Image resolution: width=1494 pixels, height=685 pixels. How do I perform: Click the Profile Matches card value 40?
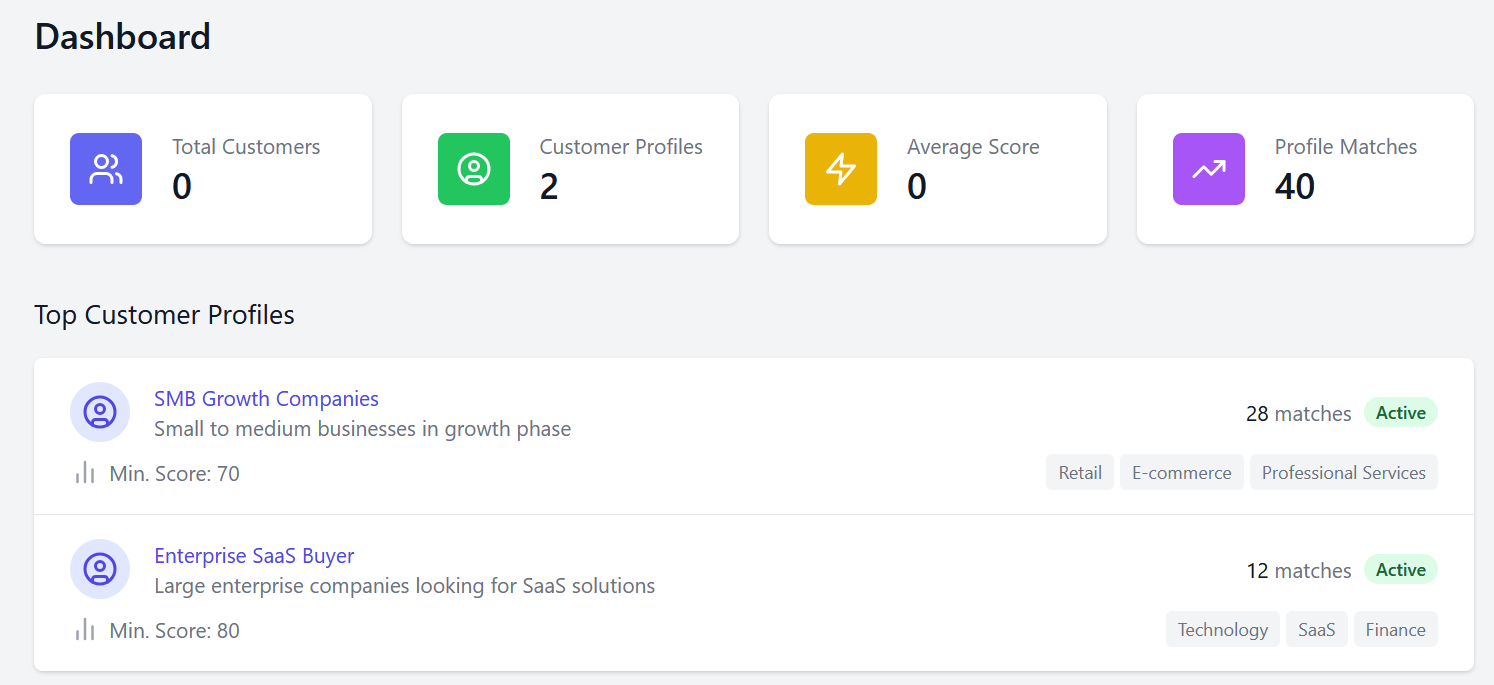point(1295,187)
